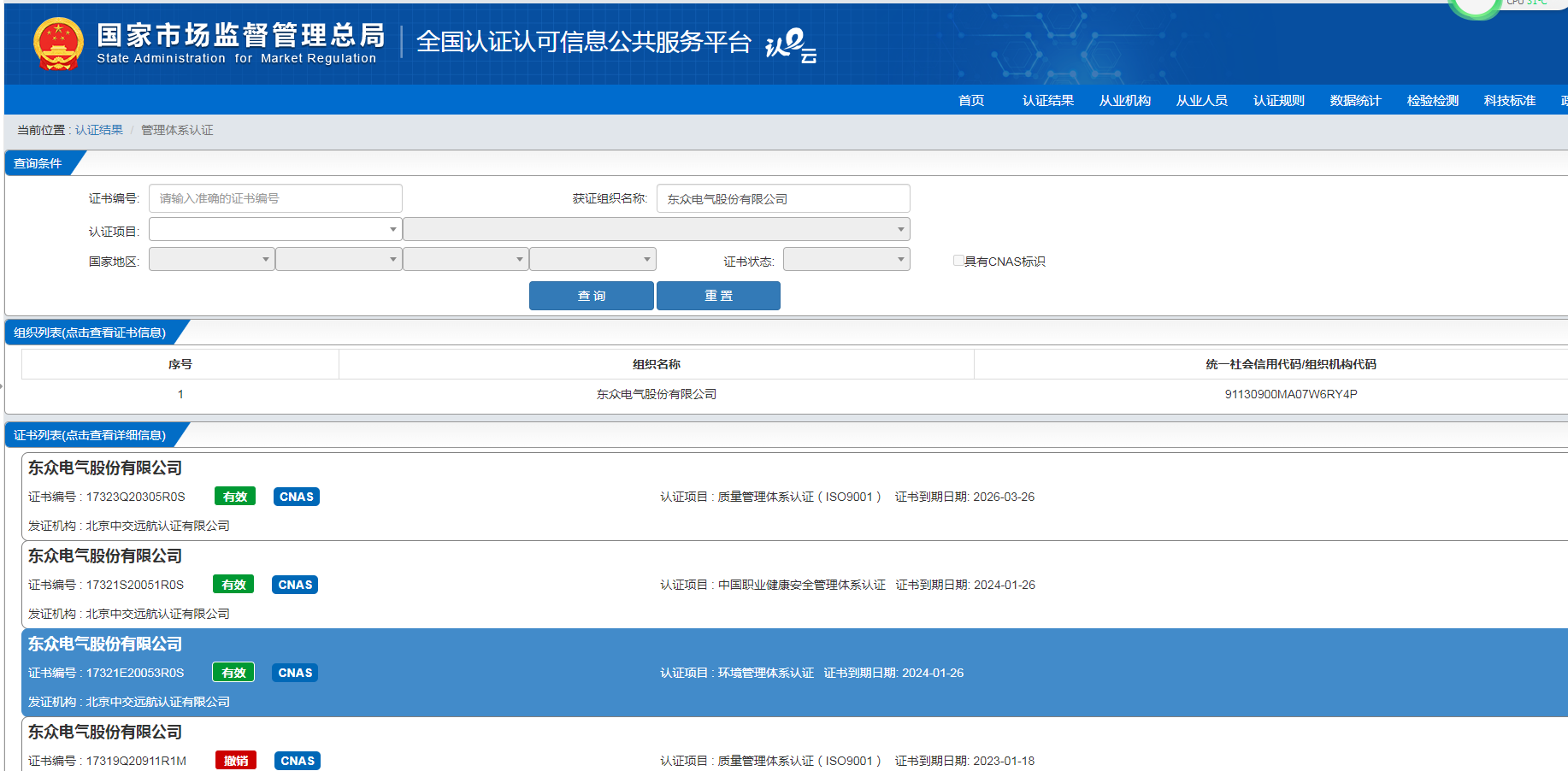Open 检验检测 navigation menu
The image size is (1568, 771).
[1433, 101]
